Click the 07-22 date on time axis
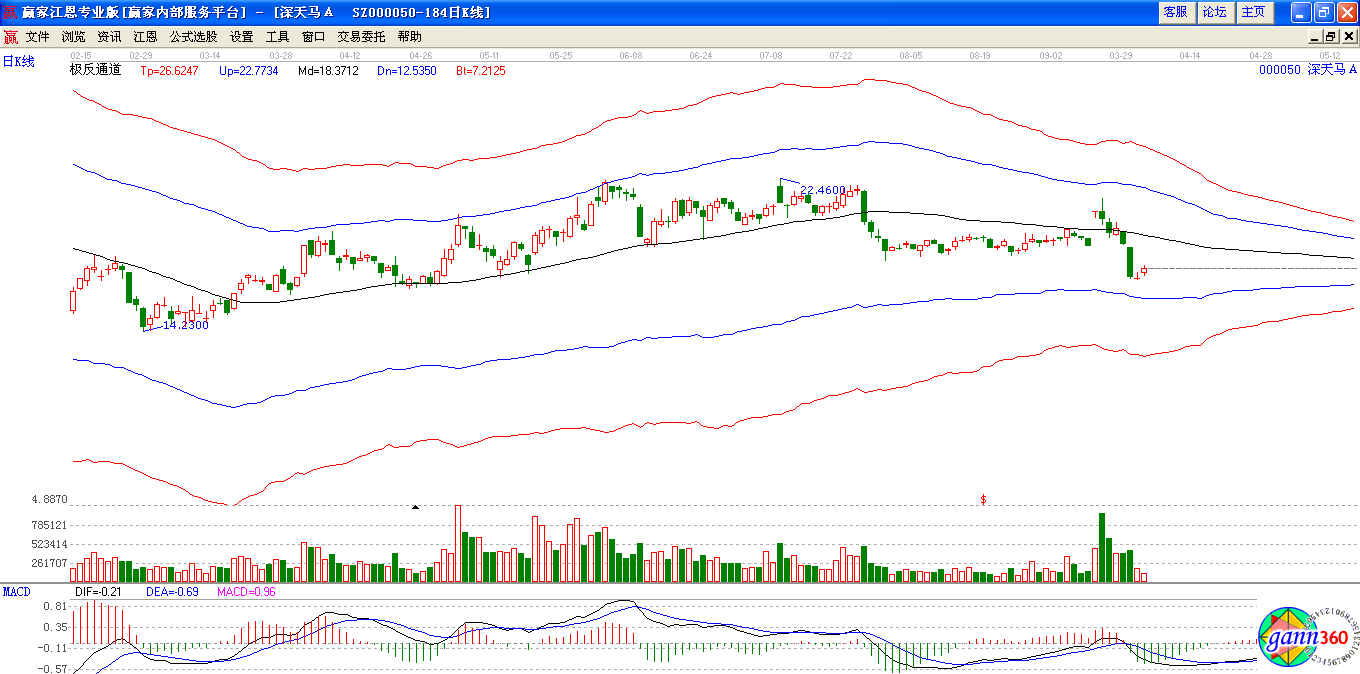The image size is (1360, 674). [x=841, y=55]
